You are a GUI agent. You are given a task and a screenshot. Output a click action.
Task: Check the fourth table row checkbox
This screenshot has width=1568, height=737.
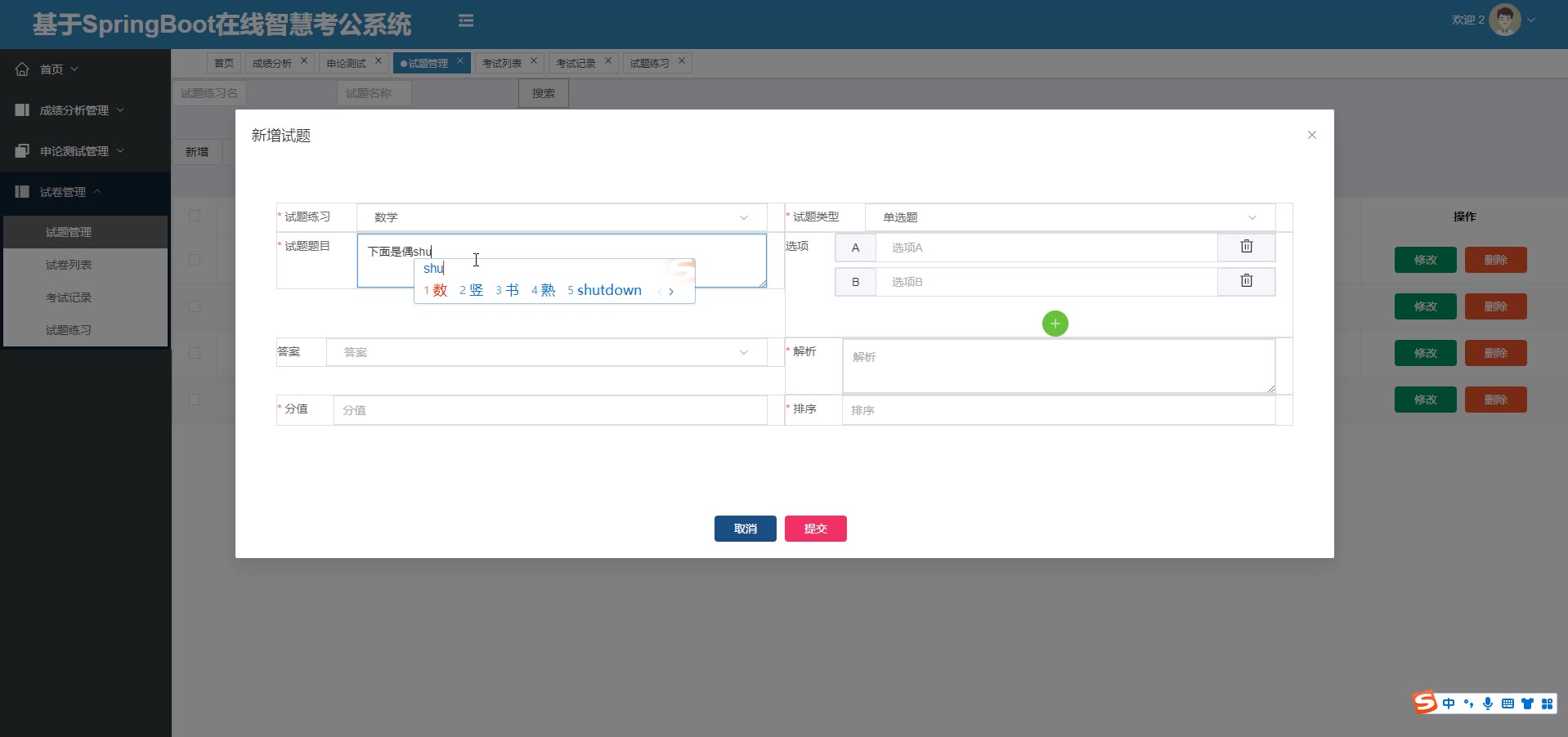[195, 400]
